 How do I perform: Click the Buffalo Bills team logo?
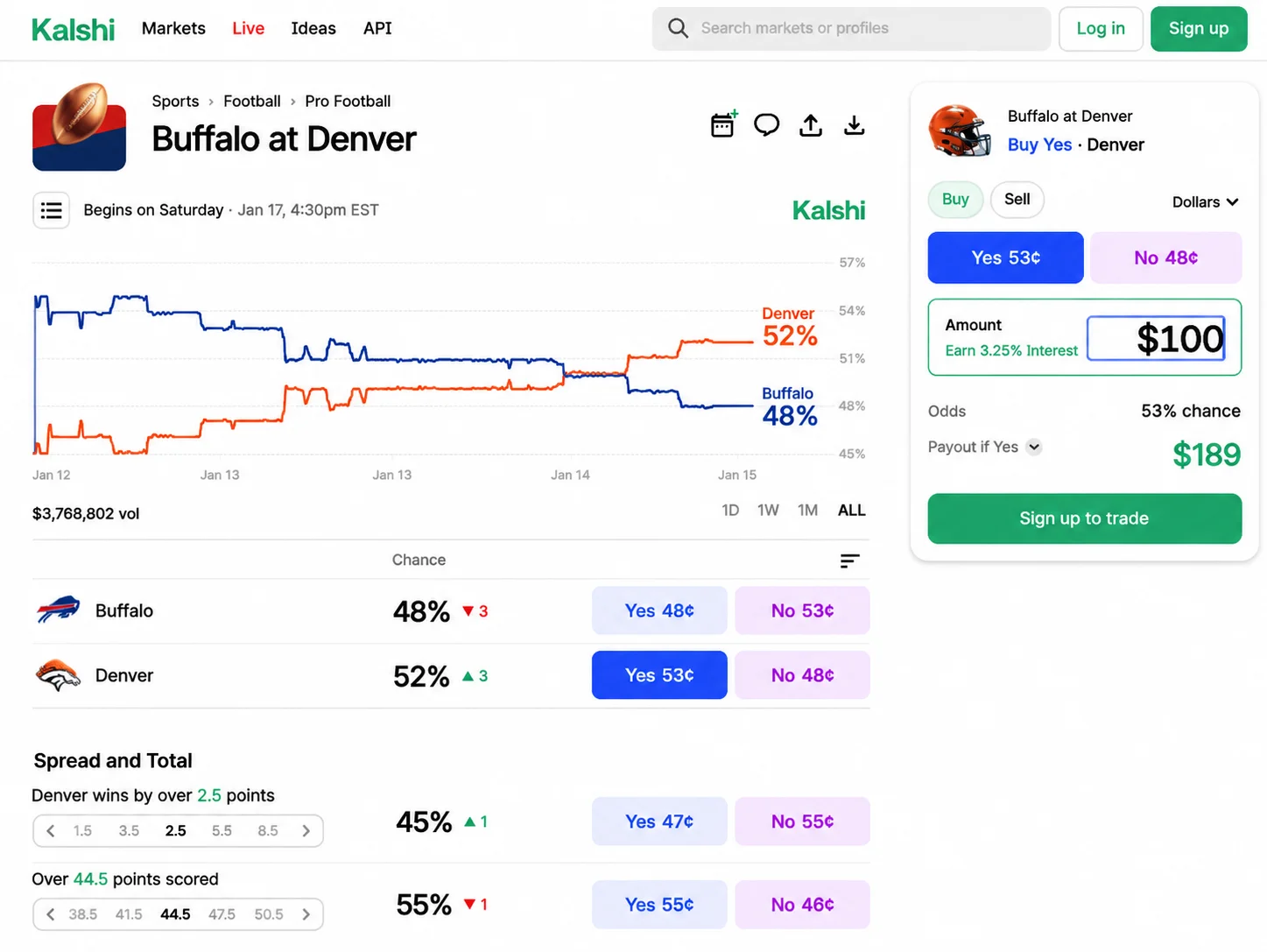tap(58, 610)
